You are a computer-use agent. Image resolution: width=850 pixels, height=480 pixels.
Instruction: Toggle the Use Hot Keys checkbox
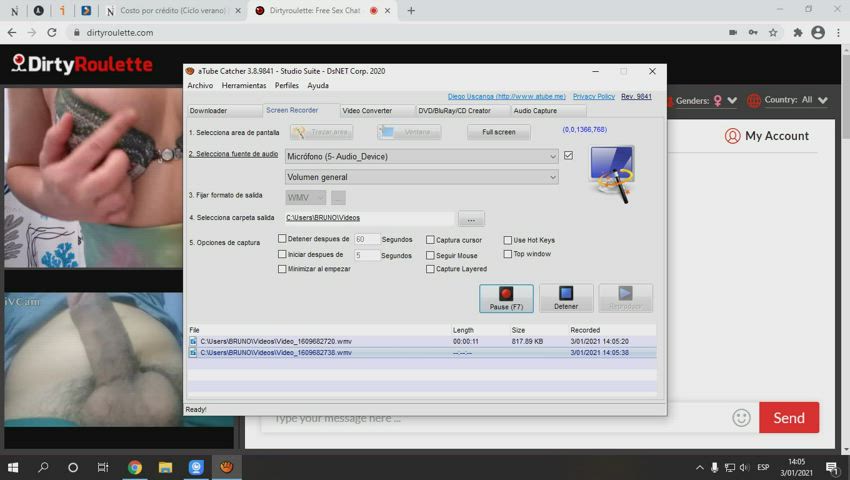coord(507,240)
